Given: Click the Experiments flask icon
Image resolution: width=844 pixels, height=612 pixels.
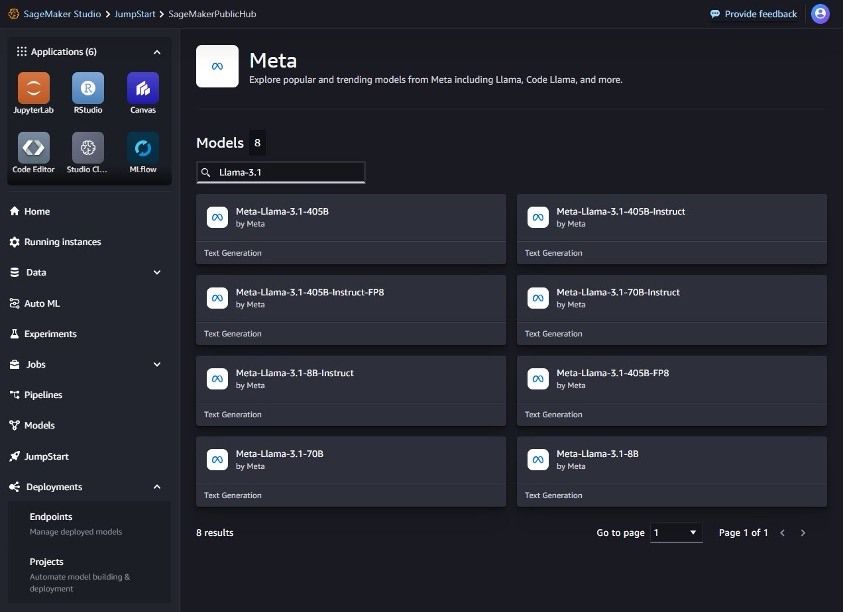Looking at the screenshot, I should (x=15, y=334).
